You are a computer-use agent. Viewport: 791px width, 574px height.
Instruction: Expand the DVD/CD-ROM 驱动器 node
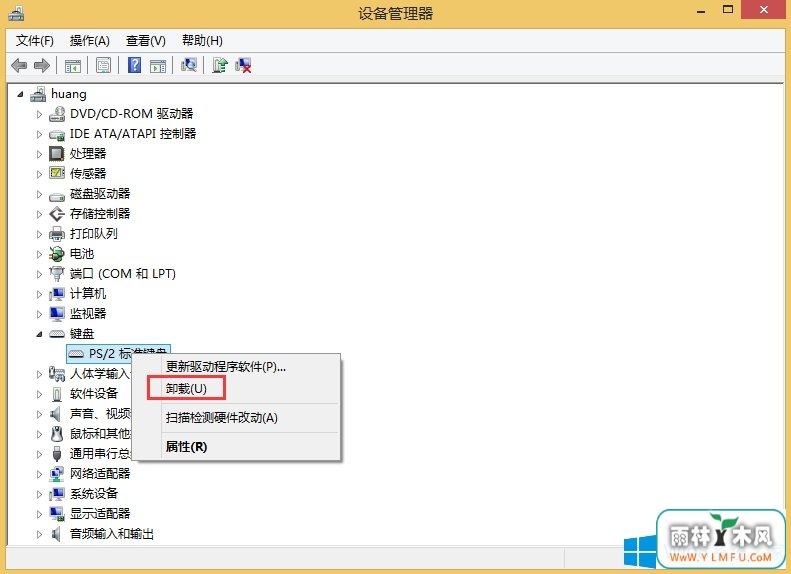click(39, 114)
